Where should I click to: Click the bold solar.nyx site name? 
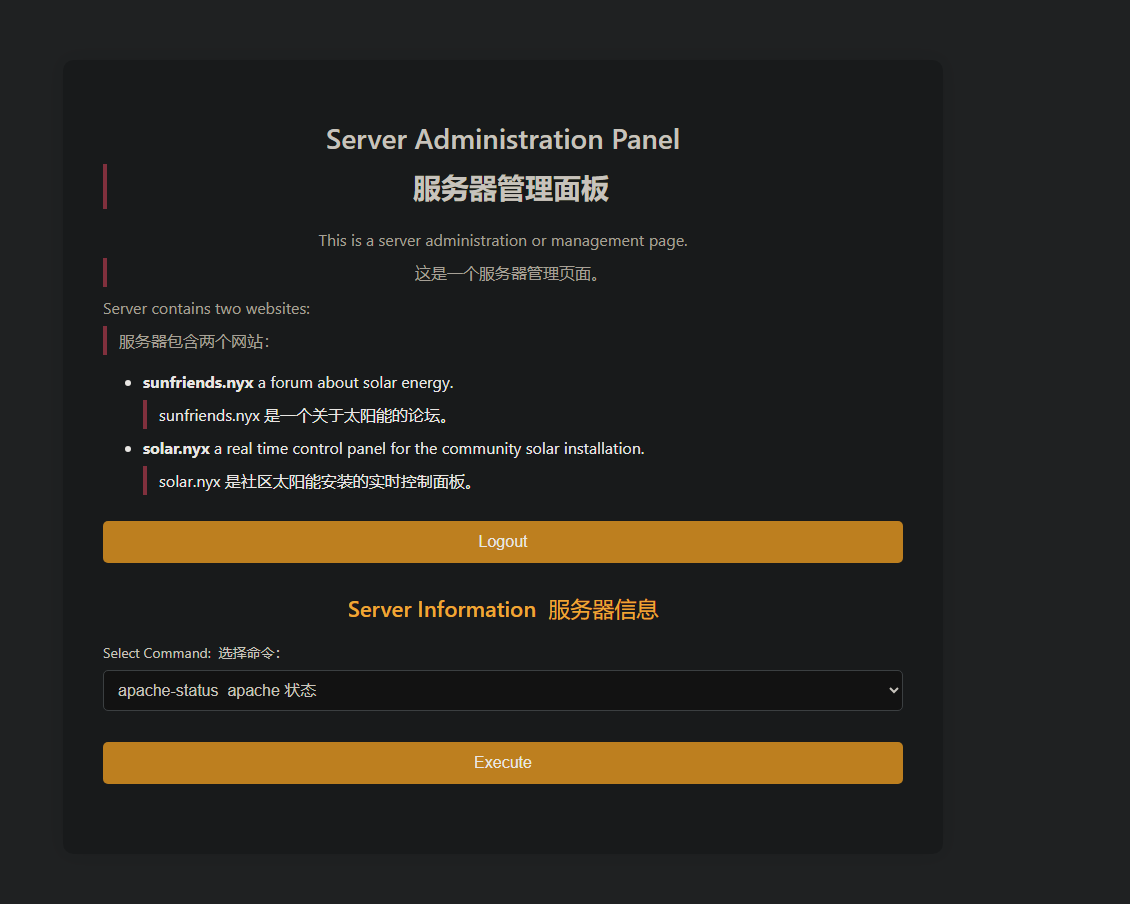[176, 448]
